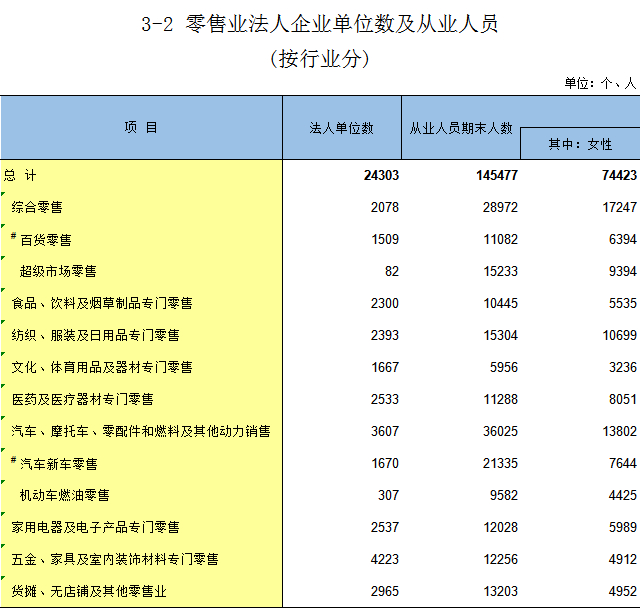640x608 pixels.
Task: Select cell value 6394
Action: [x=622, y=239]
